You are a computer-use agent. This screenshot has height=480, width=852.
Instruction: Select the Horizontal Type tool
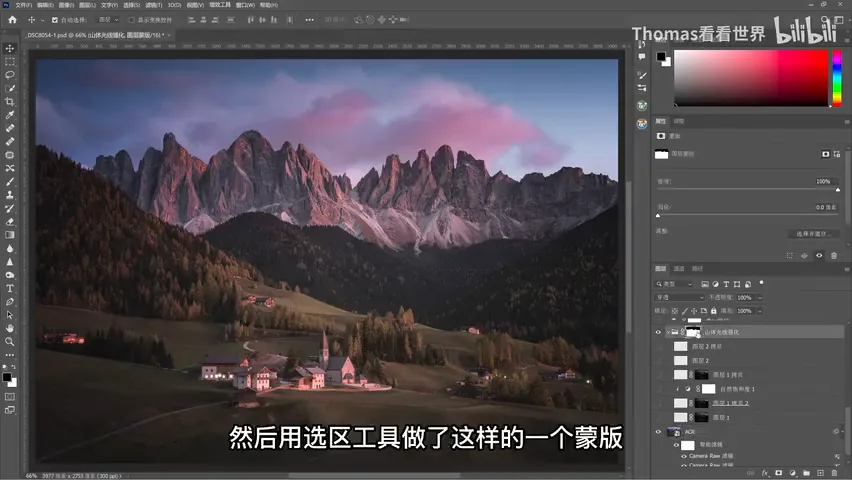10,289
